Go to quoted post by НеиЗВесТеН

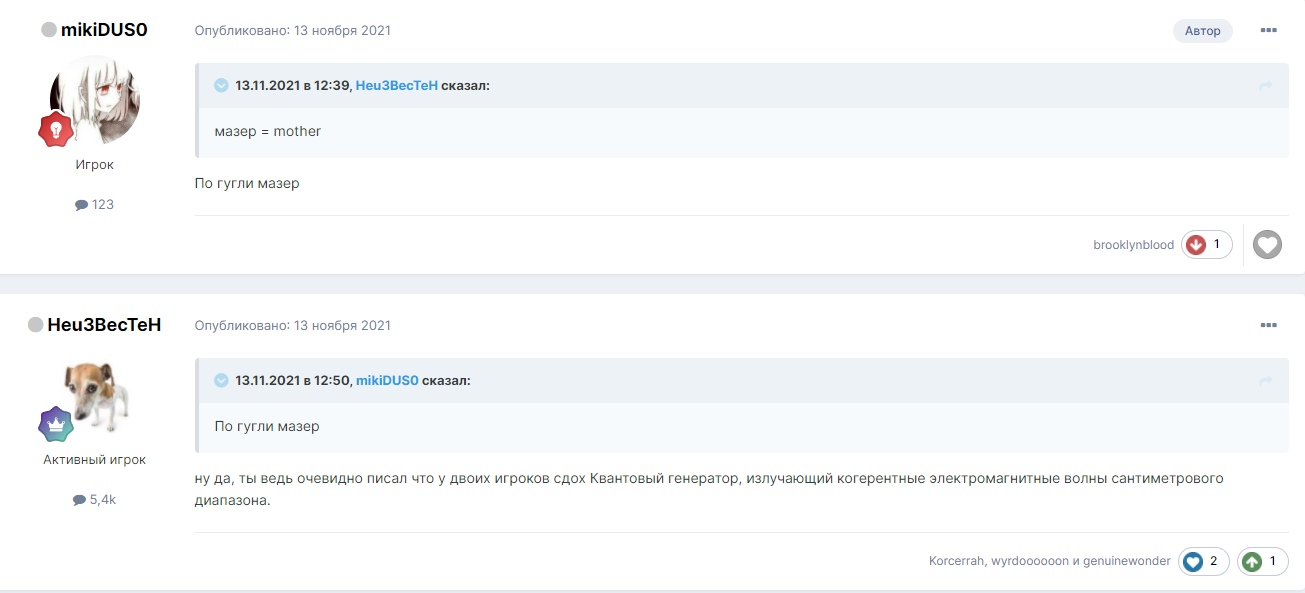point(1265,87)
